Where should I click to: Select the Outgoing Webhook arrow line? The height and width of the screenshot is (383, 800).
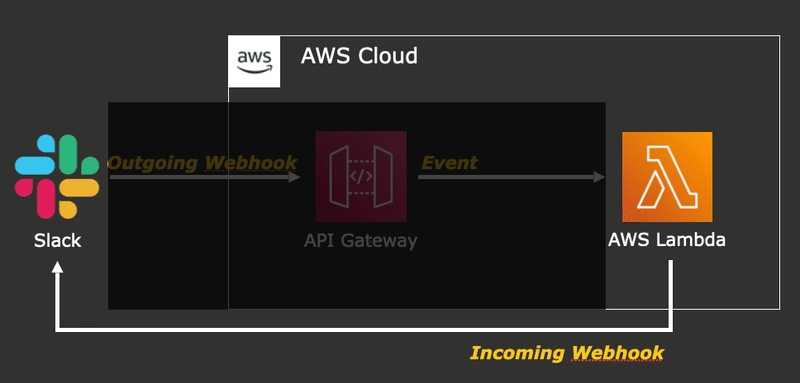pyautogui.click(x=205, y=177)
